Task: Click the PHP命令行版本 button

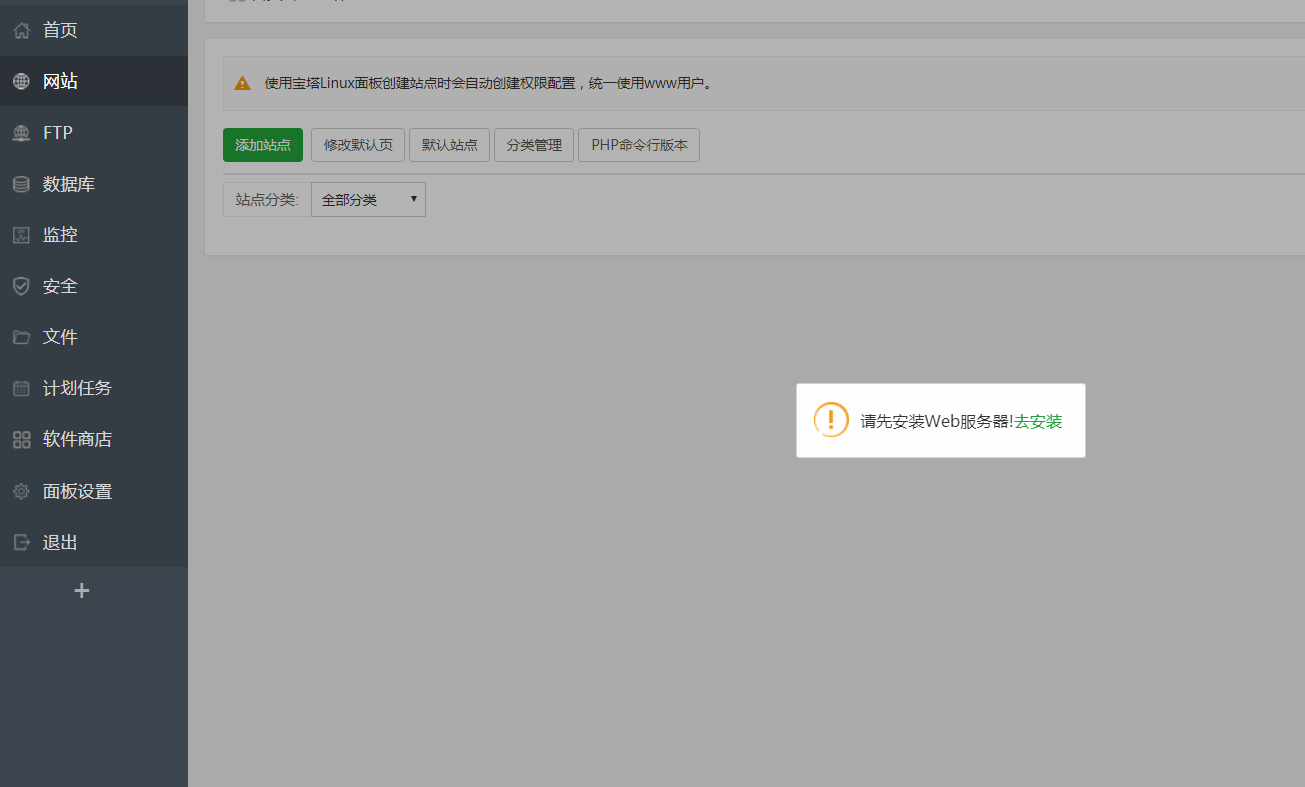Action: click(x=639, y=145)
